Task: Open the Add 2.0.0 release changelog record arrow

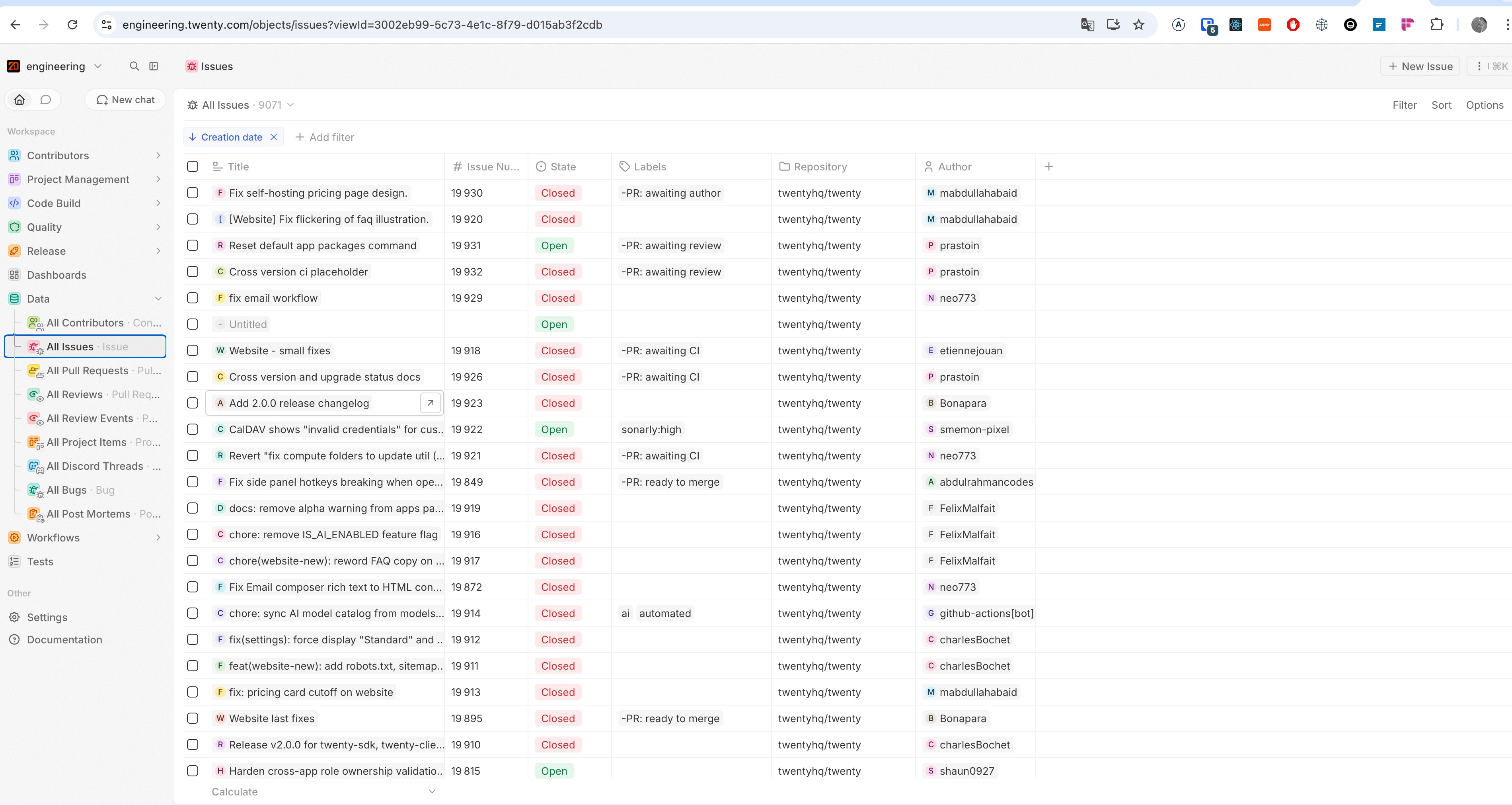Action: click(430, 403)
